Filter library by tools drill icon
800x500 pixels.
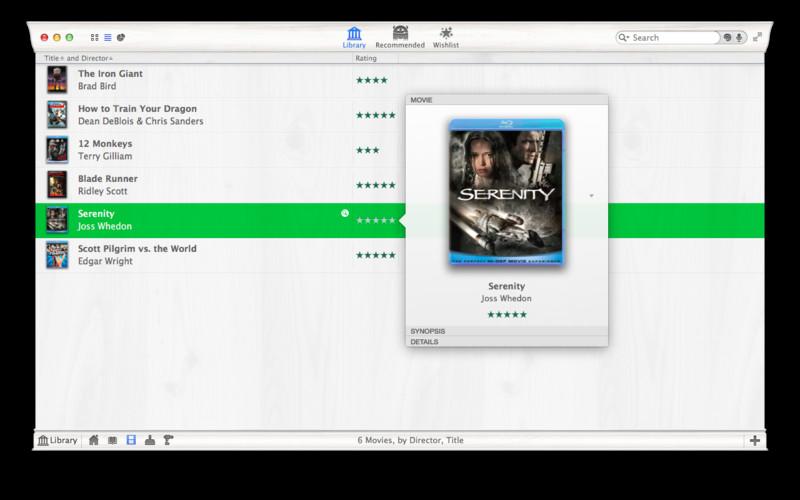(x=168, y=440)
